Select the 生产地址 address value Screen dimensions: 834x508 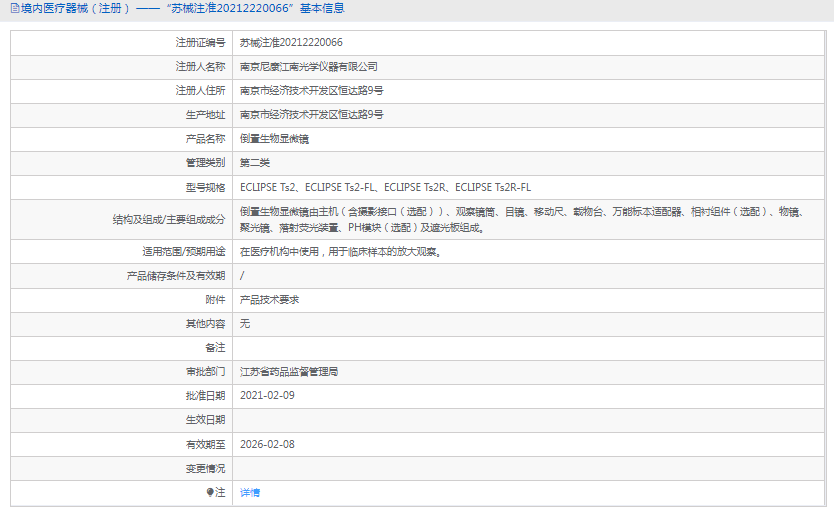coord(312,114)
